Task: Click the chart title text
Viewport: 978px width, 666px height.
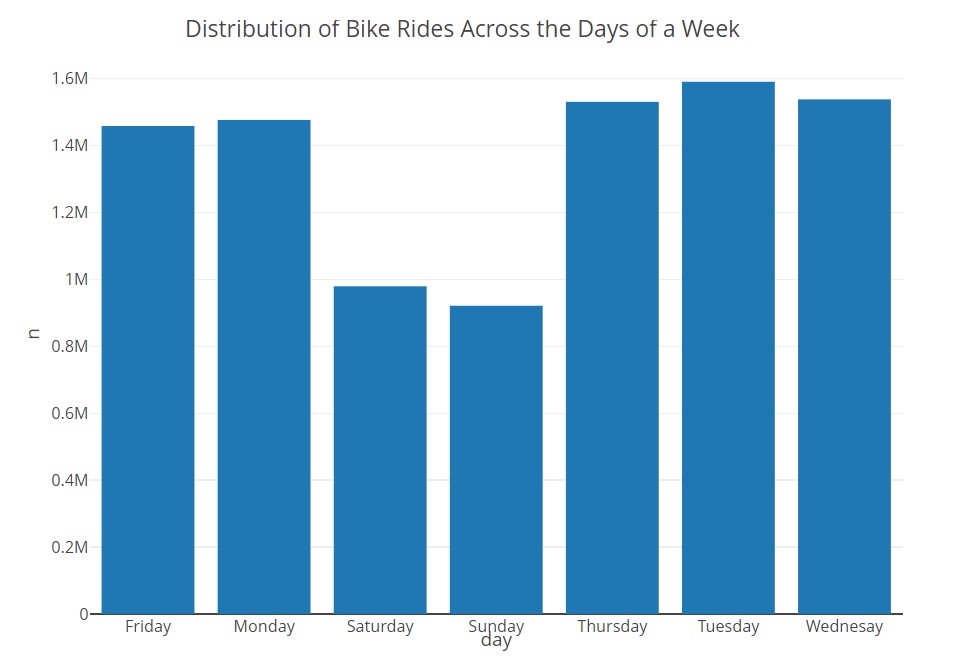Action: [462, 29]
